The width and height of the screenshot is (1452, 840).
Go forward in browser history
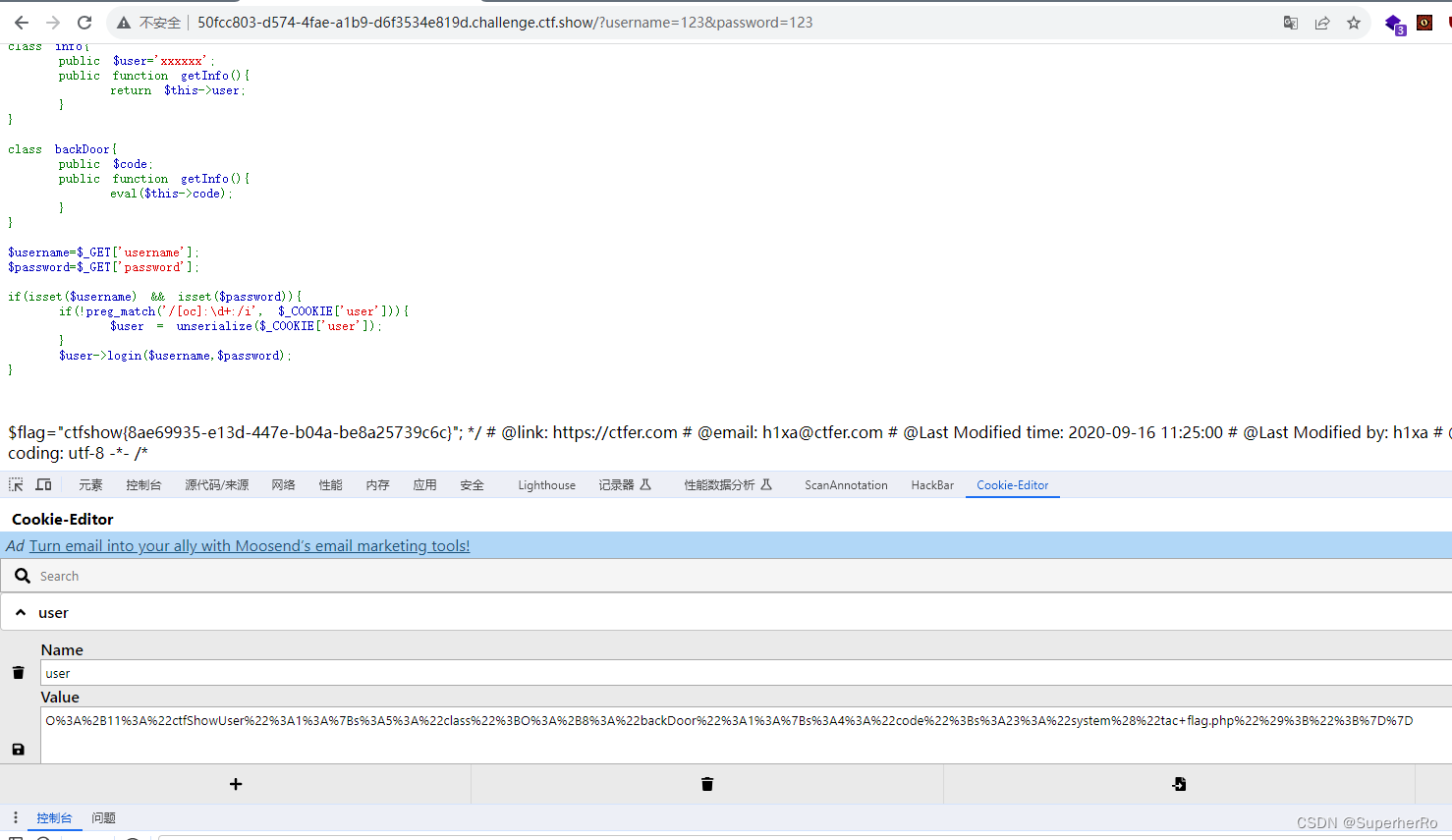[x=53, y=23]
